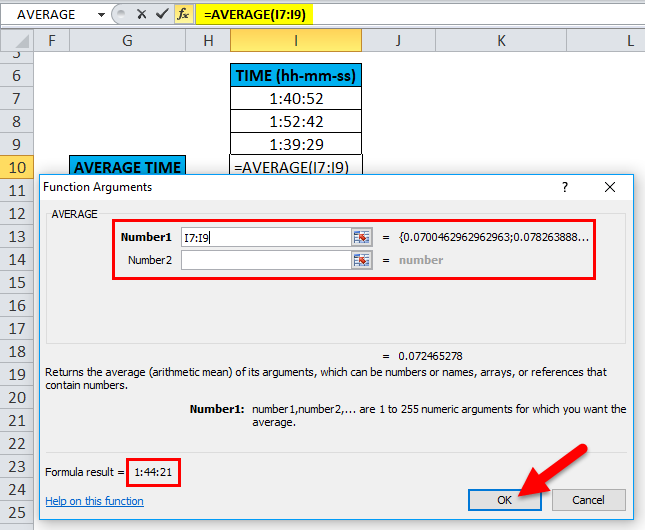Viewport: 645px width, 530px height.
Task: Click cell I10 with =AVERAGE(I7:I9)
Action: point(296,166)
